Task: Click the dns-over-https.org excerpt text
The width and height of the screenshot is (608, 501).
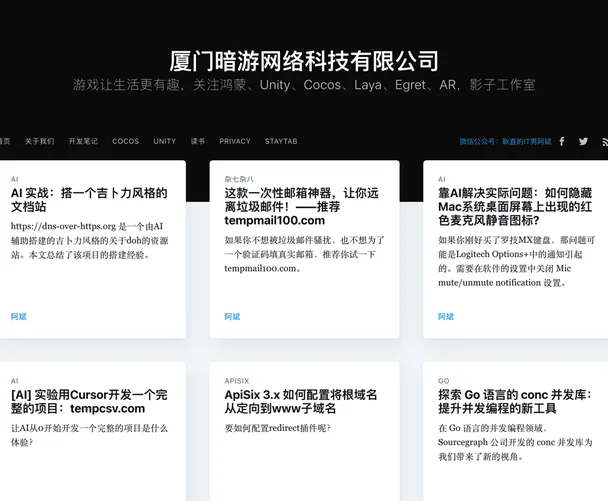Action: coord(90,240)
